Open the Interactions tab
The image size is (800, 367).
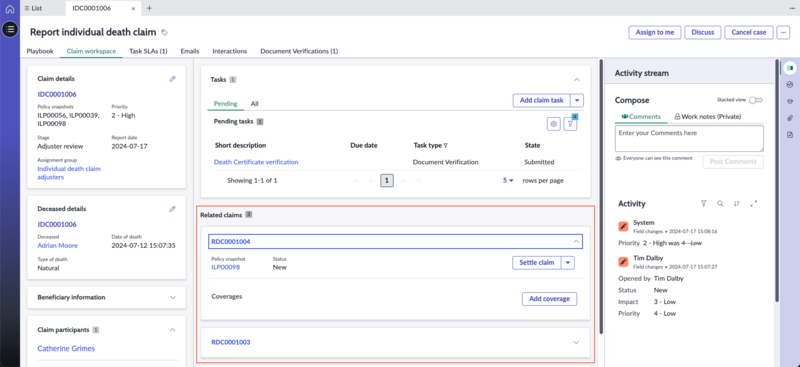coord(230,51)
